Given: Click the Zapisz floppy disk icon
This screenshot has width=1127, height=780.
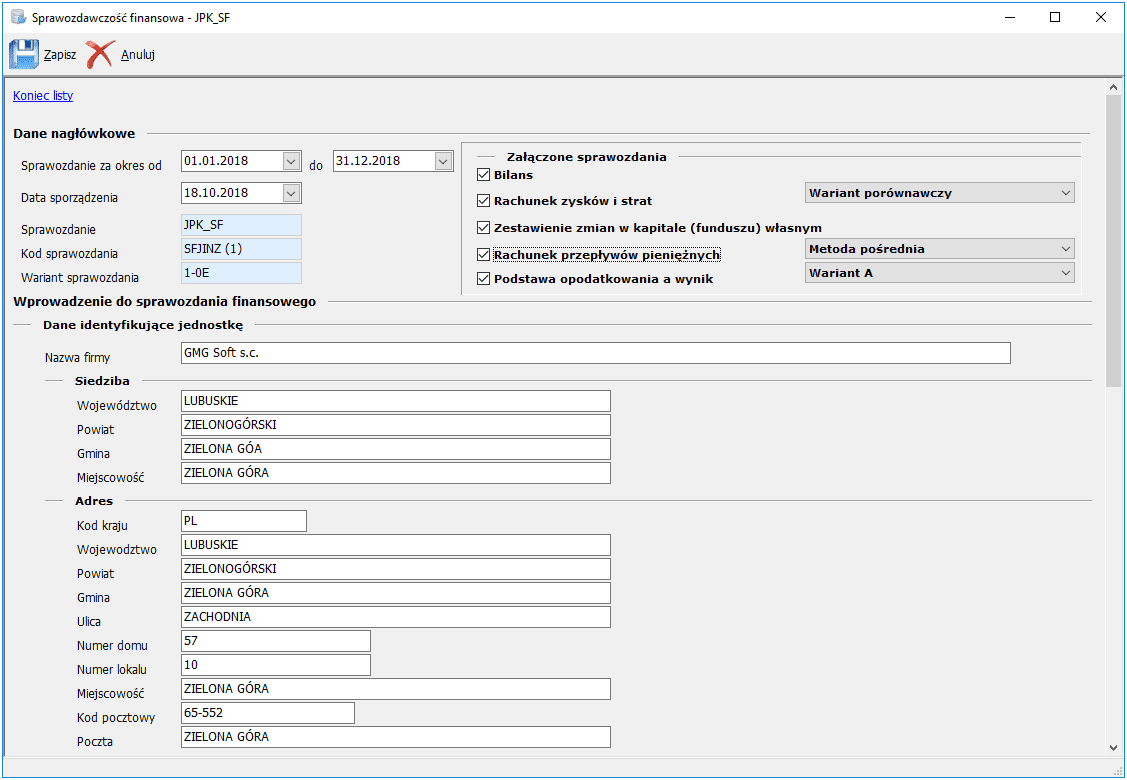Looking at the screenshot, I should click(x=24, y=55).
